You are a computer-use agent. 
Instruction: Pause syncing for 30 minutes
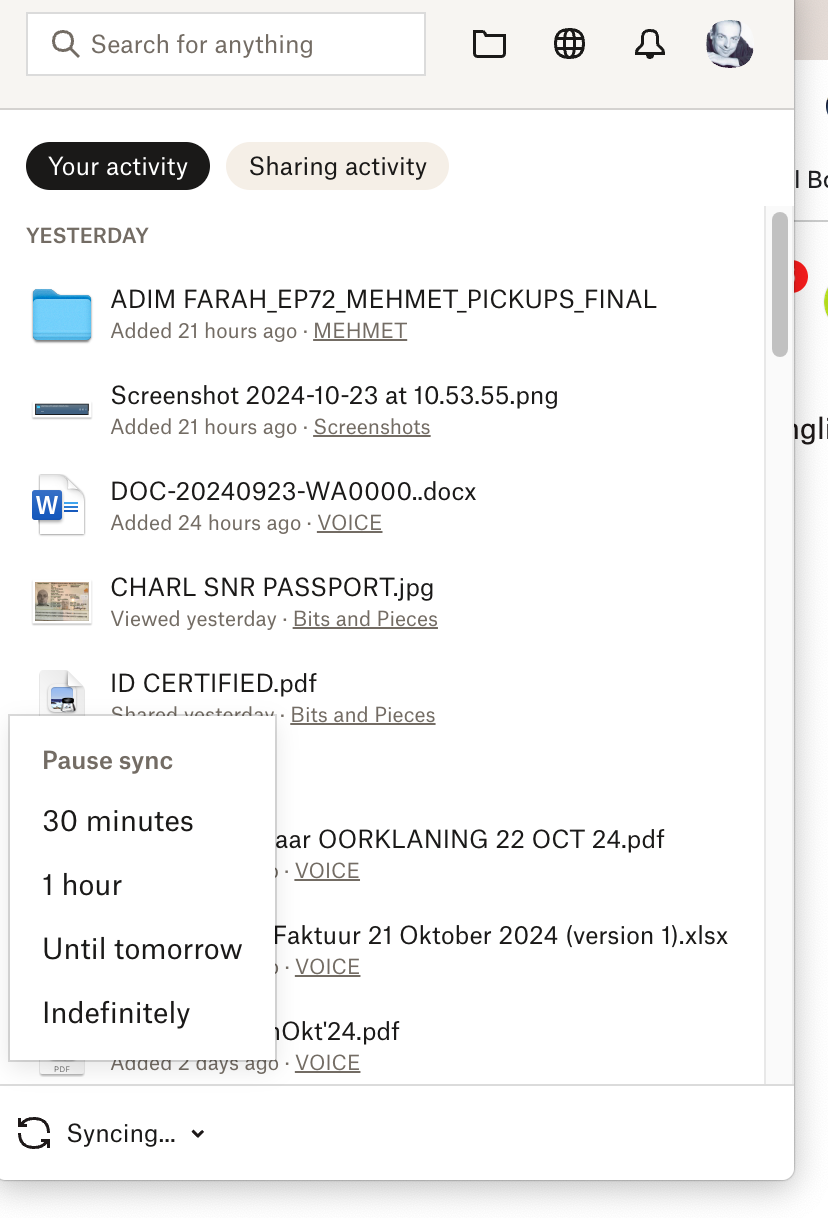(118, 821)
